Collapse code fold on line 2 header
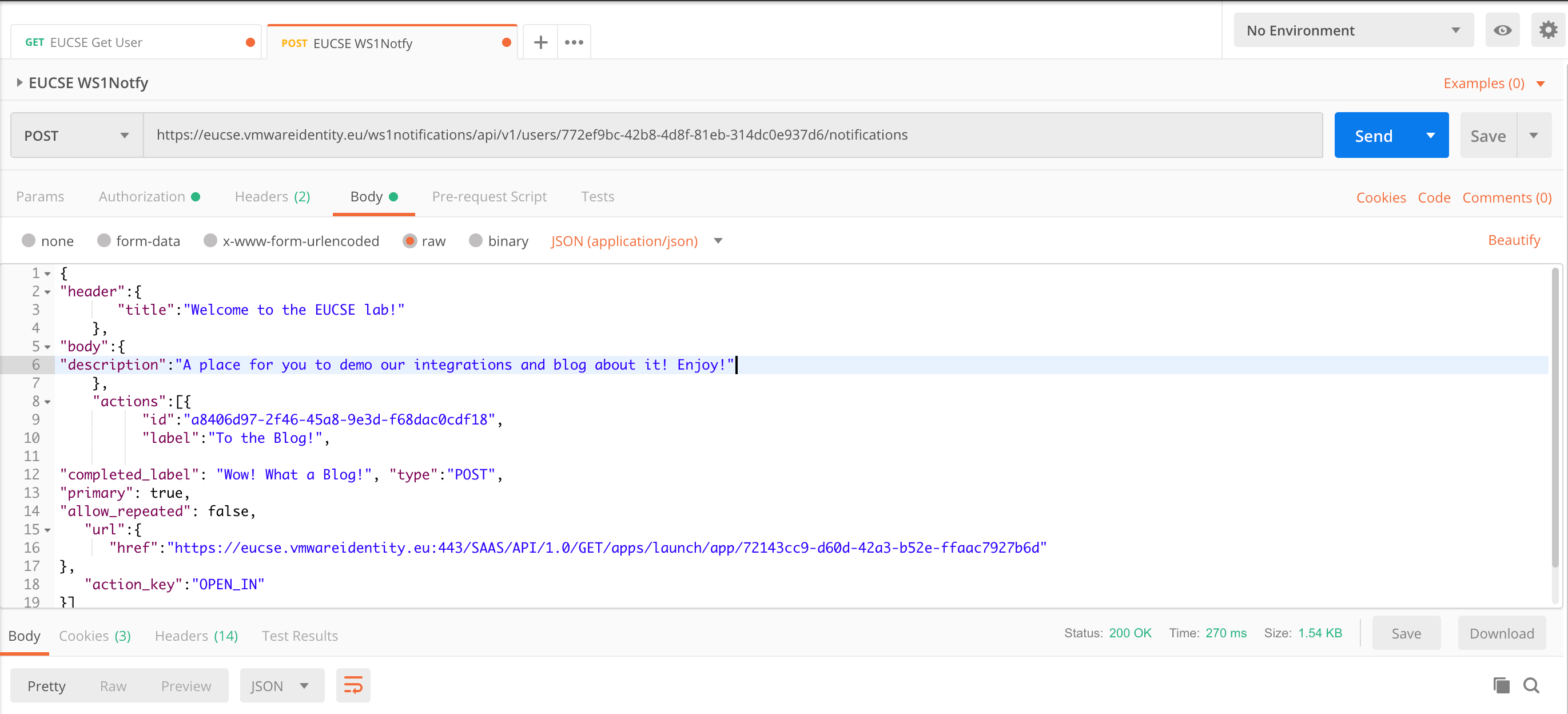Screen dimensions: 1568x714 click(x=47, y=292)
